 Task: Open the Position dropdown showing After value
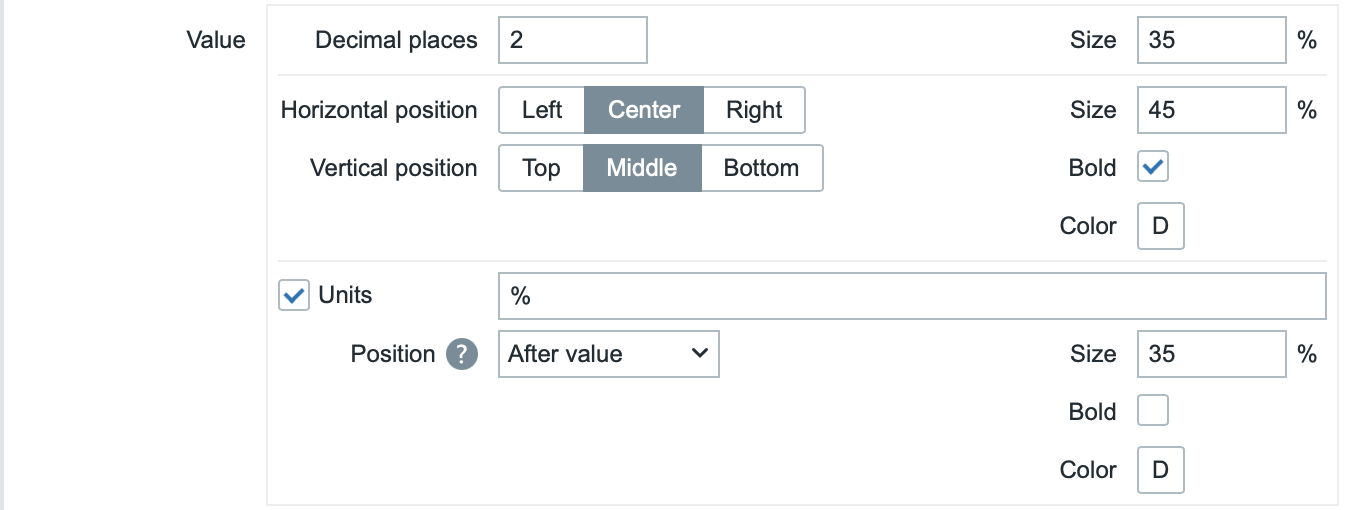[608, 354]
